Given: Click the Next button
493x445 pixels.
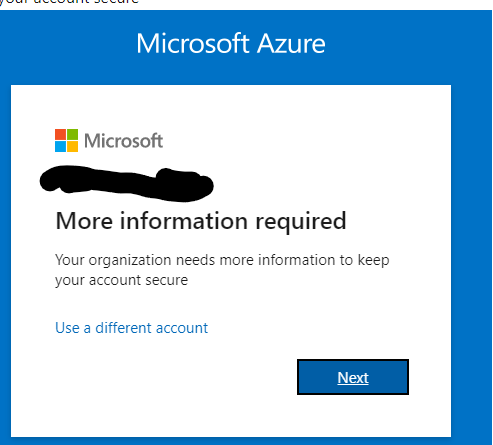Looking at the screenshot, I should 353,377.
